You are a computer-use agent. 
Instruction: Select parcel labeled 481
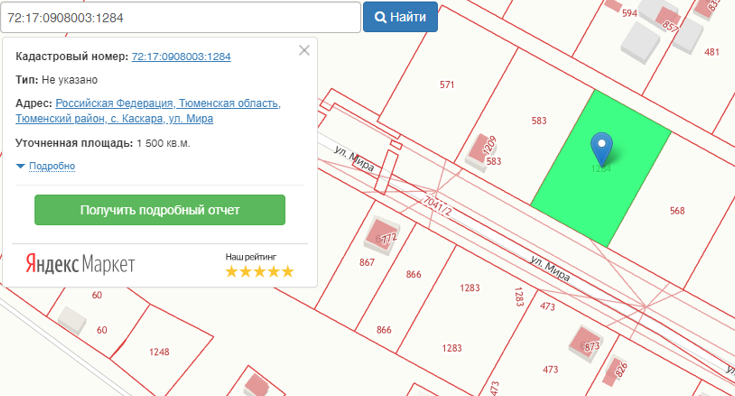(x=712, y=52)
